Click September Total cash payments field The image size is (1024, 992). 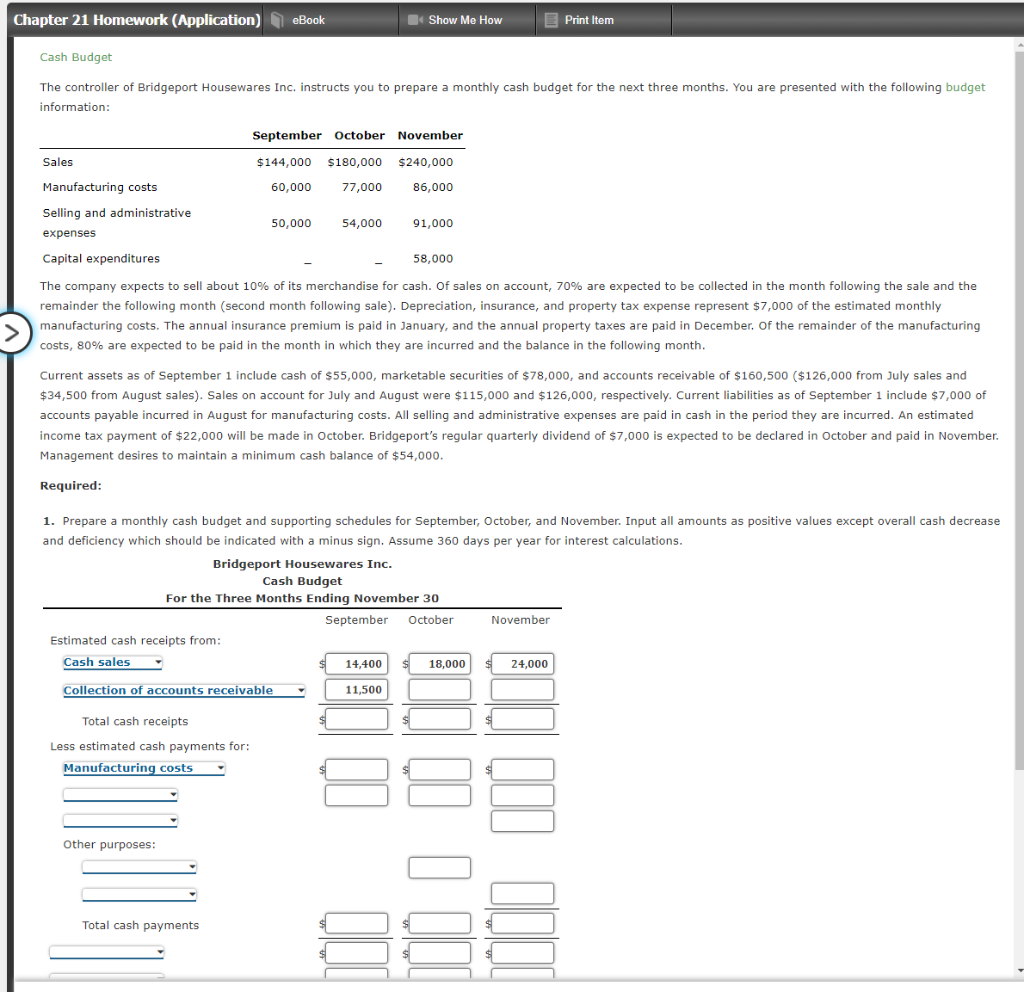357,923
